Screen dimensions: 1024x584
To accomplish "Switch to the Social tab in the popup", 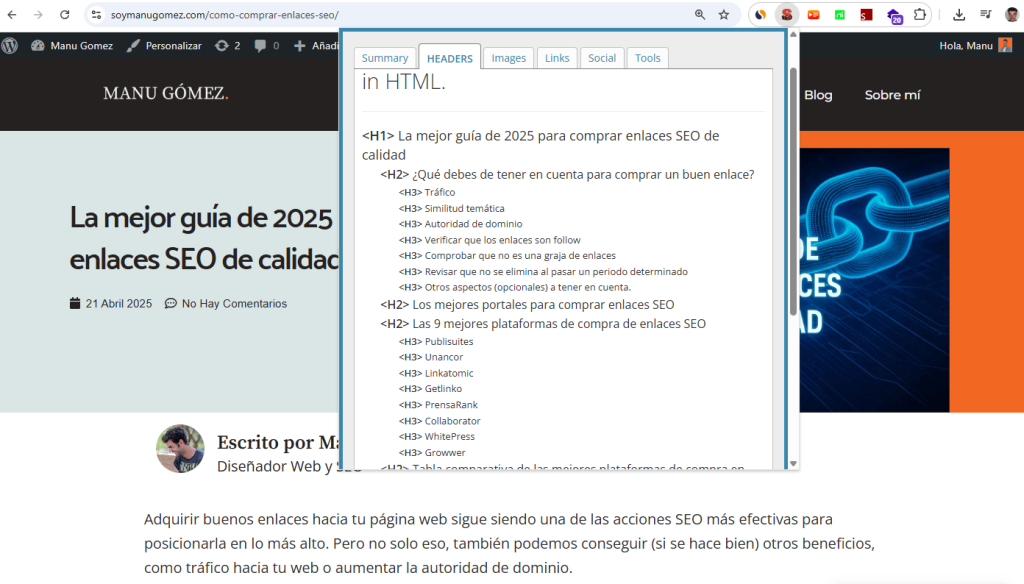I will click(x=602, y=57).
